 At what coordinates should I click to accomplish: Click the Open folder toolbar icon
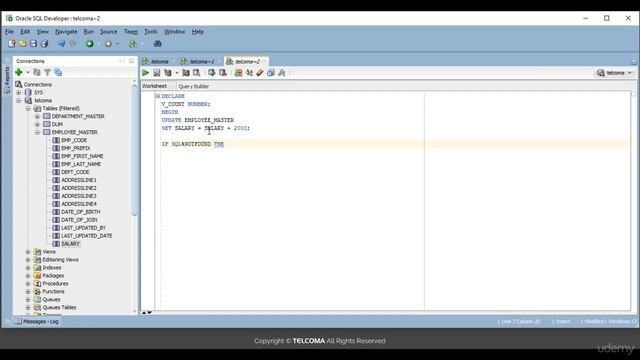(x=22, y=44)
